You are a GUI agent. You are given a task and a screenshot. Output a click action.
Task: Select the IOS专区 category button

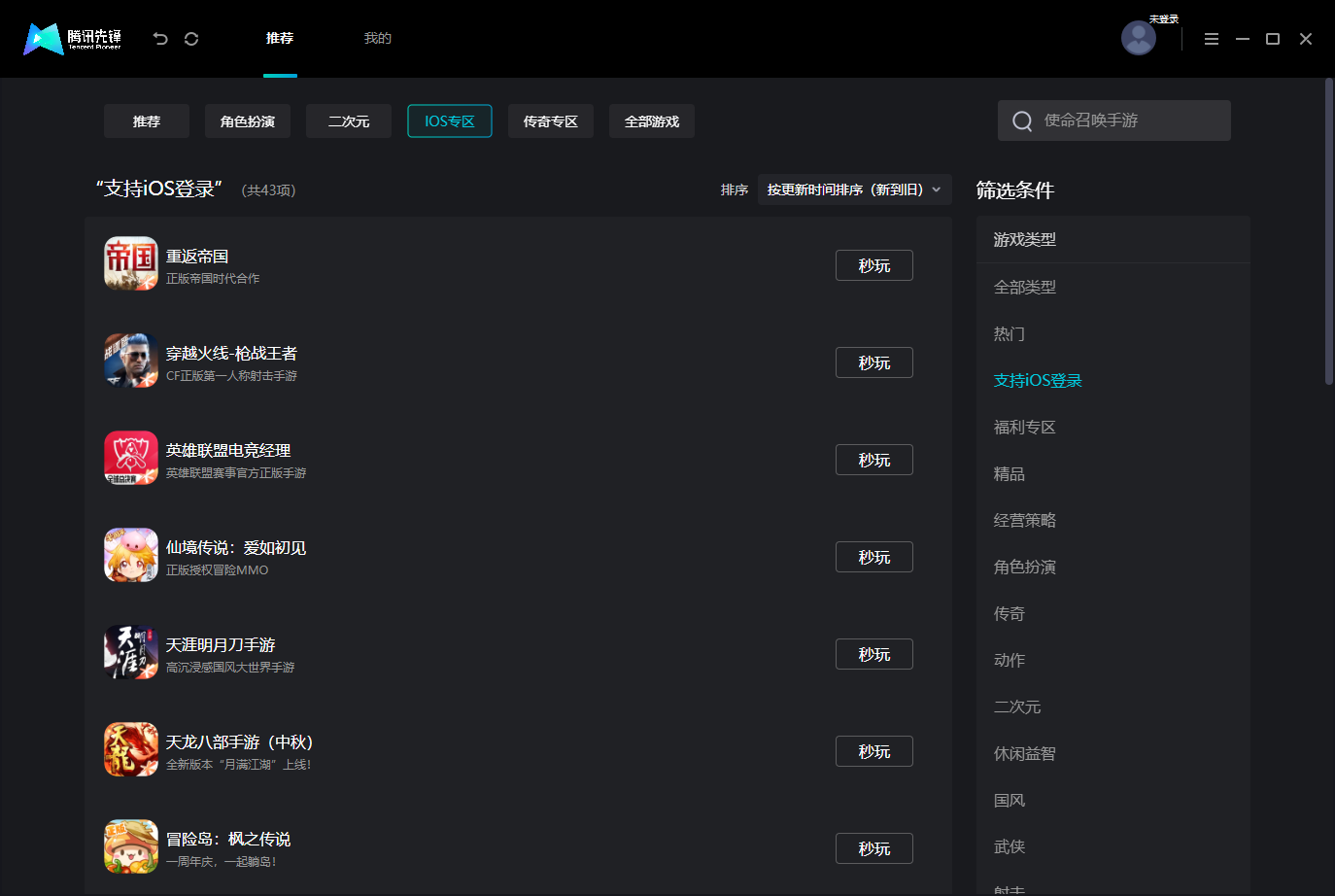[449, 121]
